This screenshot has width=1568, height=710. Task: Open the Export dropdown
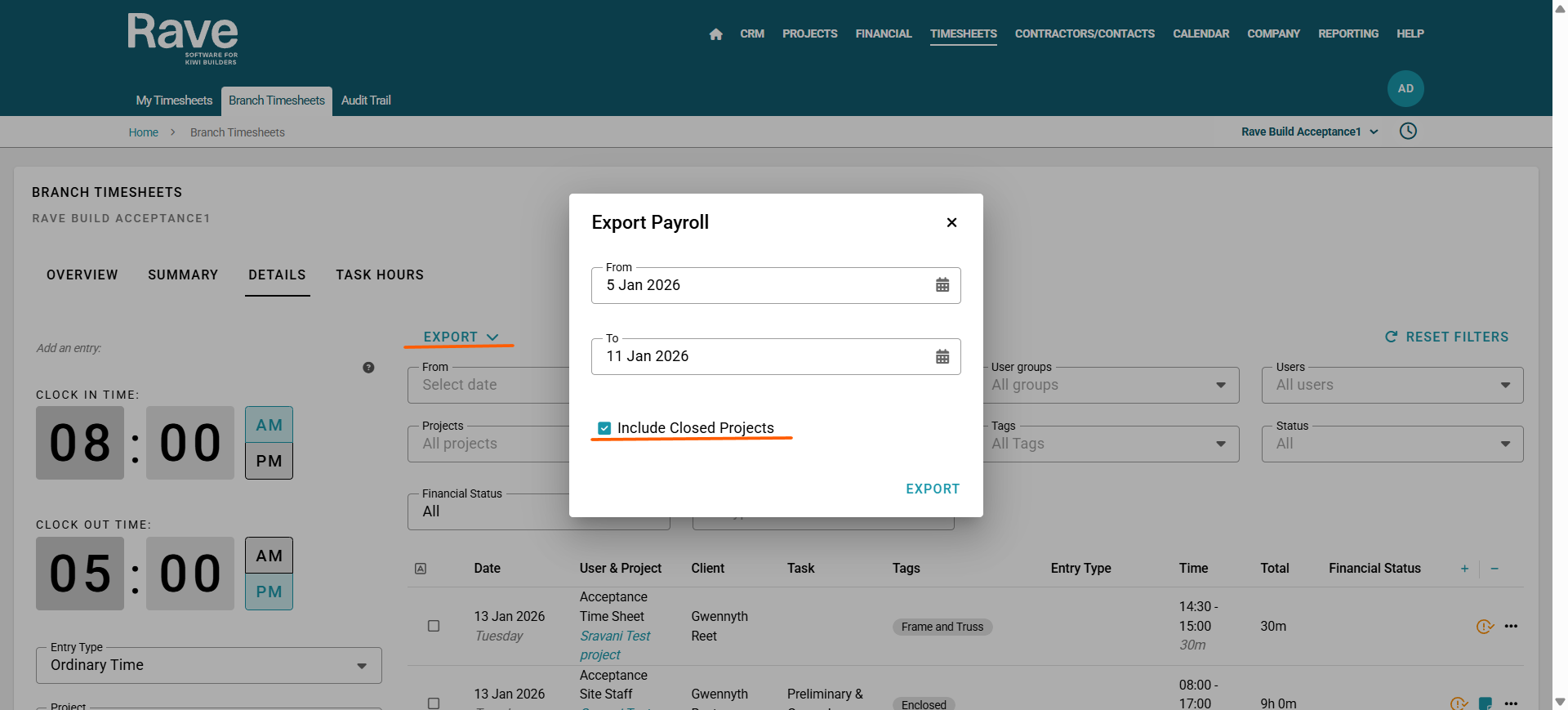point(461,337)
